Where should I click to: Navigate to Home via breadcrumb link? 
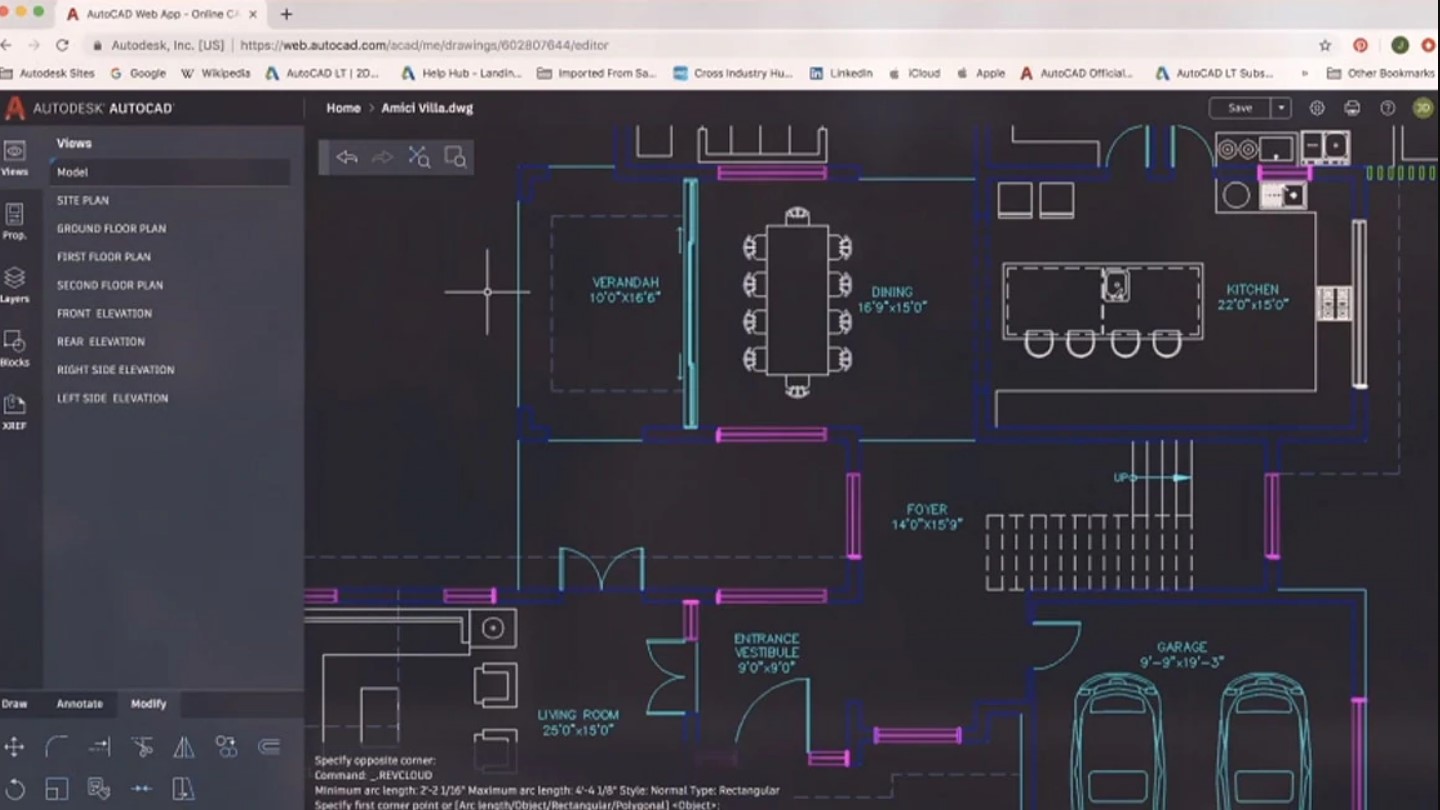344,107
